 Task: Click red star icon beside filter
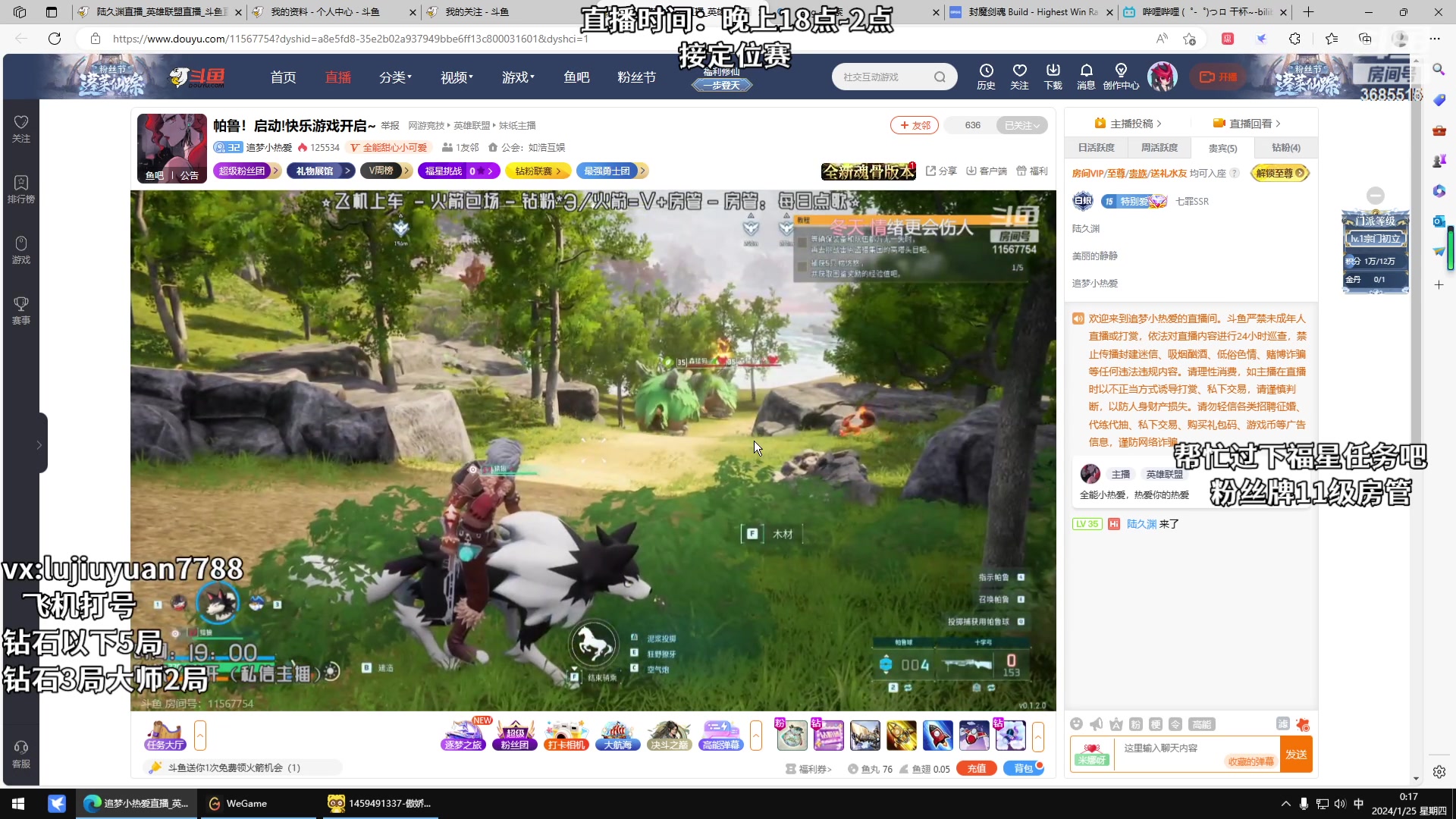point(1303,724)
